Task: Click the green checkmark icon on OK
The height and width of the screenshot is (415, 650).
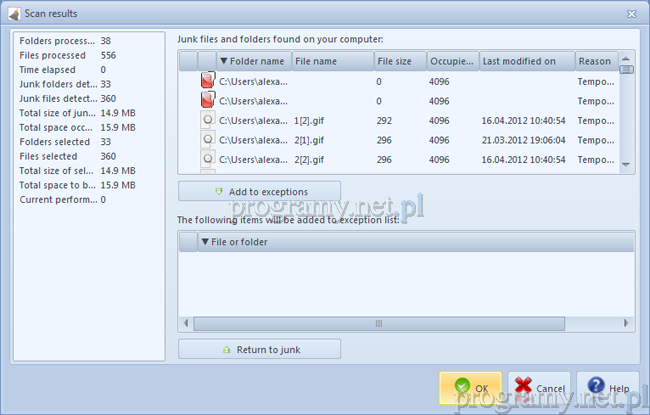Action: pos(461,387)
